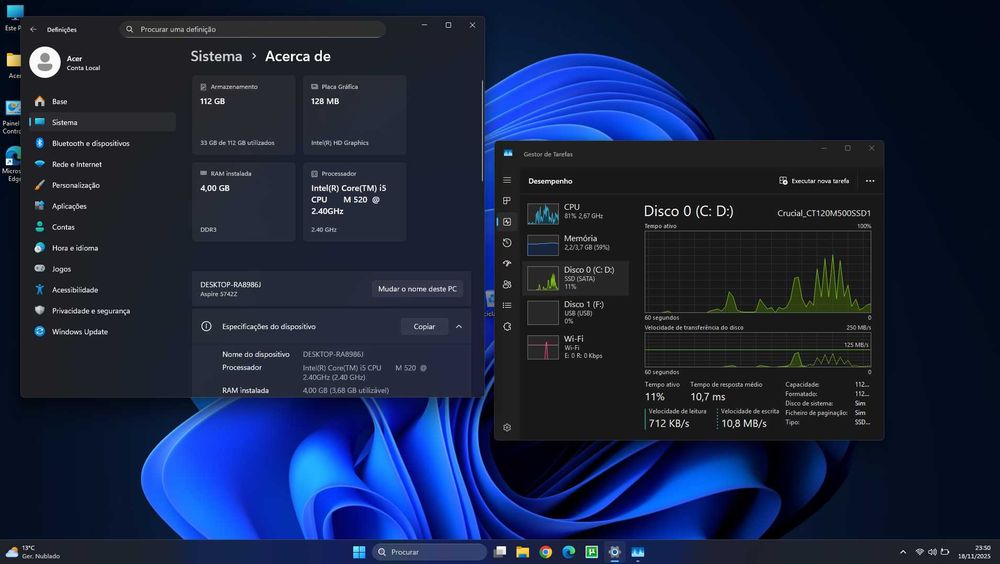Click Task Manager icon in taskbar
The width and height of the screenshot is (1000, 564).
(638, 552)
